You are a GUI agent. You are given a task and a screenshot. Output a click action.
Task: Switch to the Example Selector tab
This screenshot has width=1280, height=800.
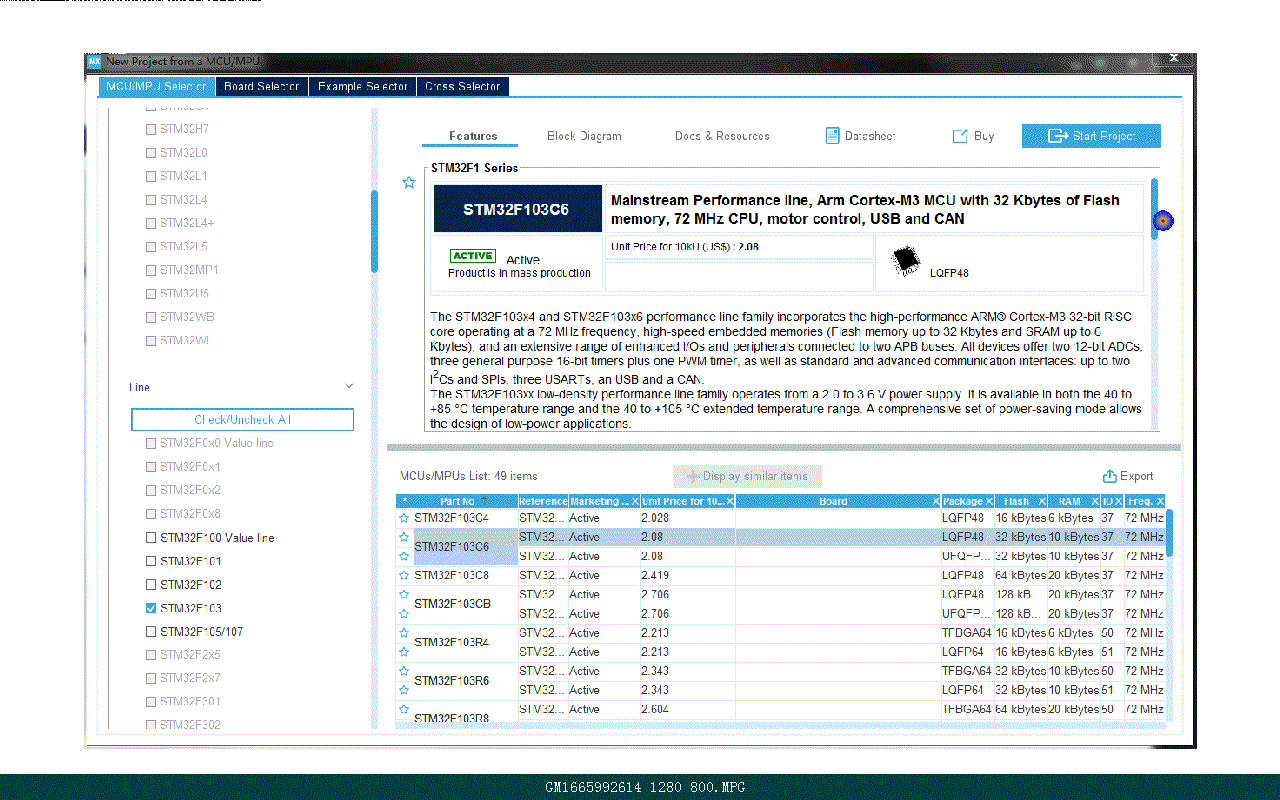(362, 87)
